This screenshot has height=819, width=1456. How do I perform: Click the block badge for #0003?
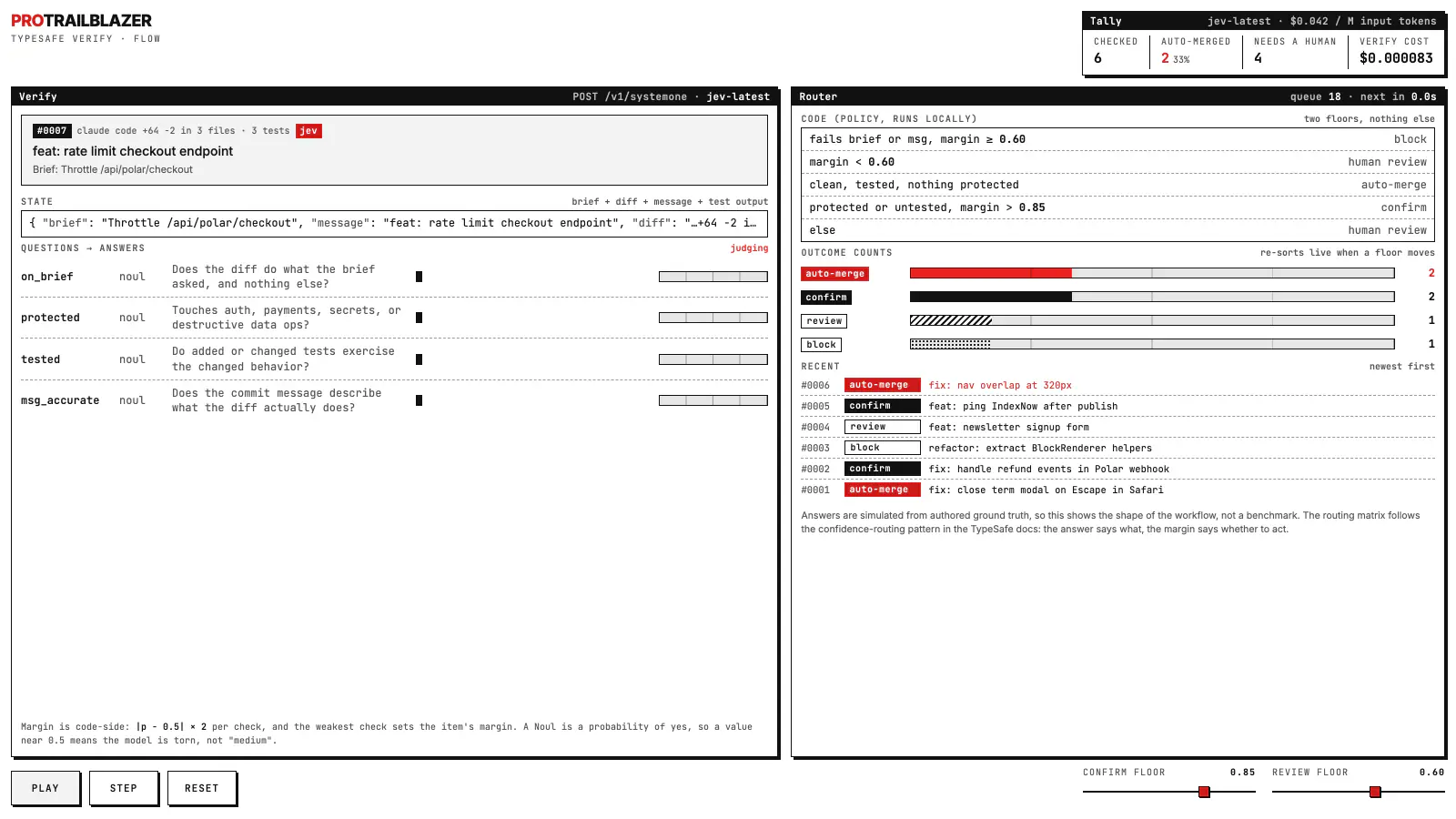point(883,448)
